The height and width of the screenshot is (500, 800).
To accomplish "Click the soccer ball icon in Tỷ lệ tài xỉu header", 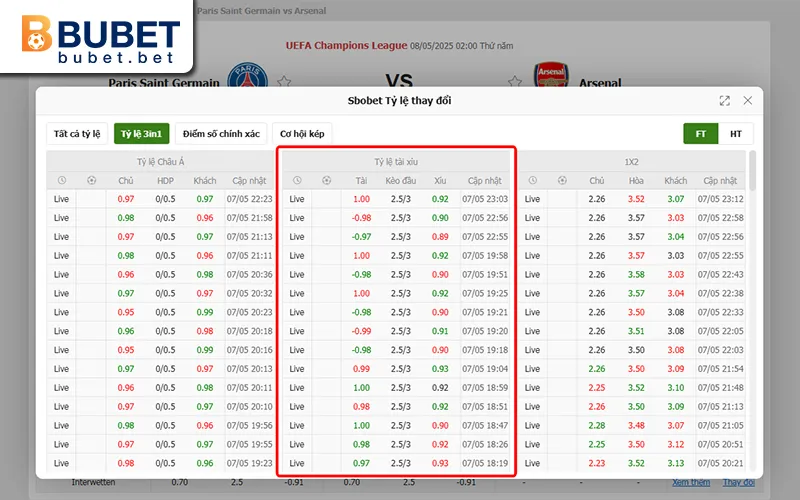I will [327, 180].
